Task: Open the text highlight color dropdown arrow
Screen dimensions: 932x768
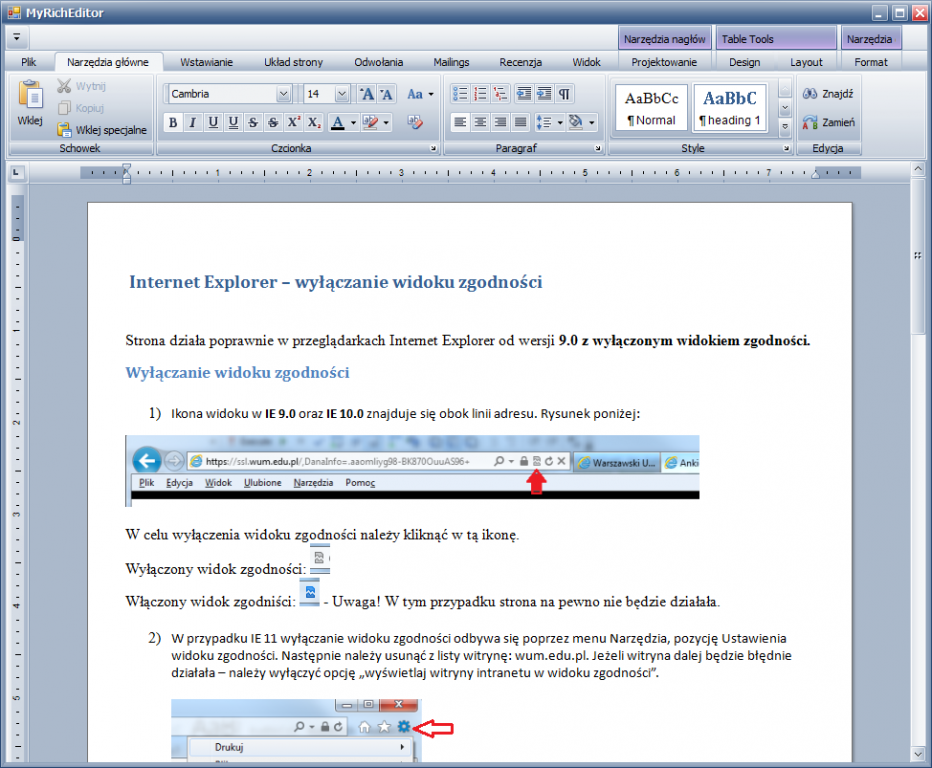Action: click(386, 123)
